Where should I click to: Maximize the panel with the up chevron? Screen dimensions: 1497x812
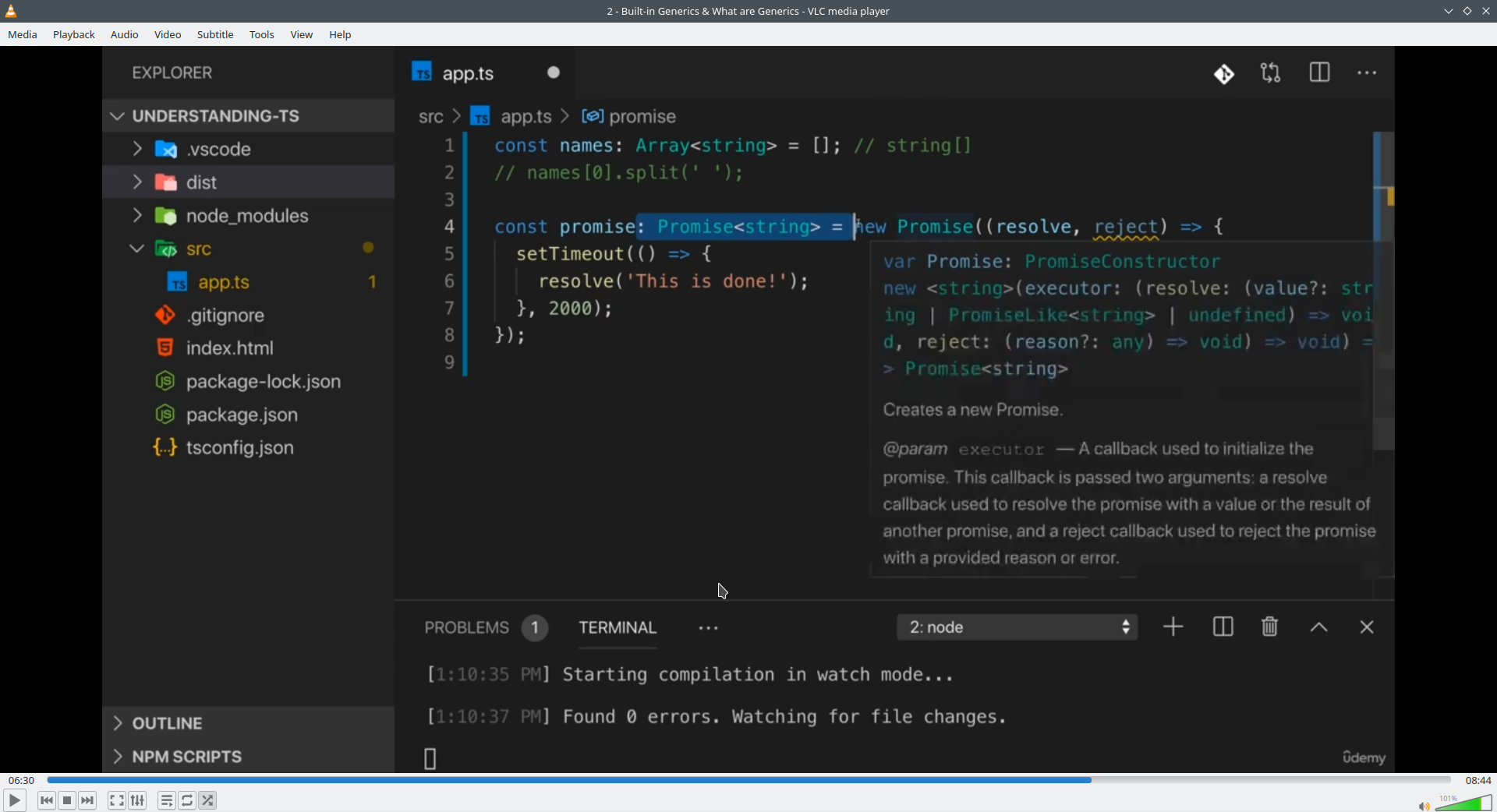point(1318,627)
